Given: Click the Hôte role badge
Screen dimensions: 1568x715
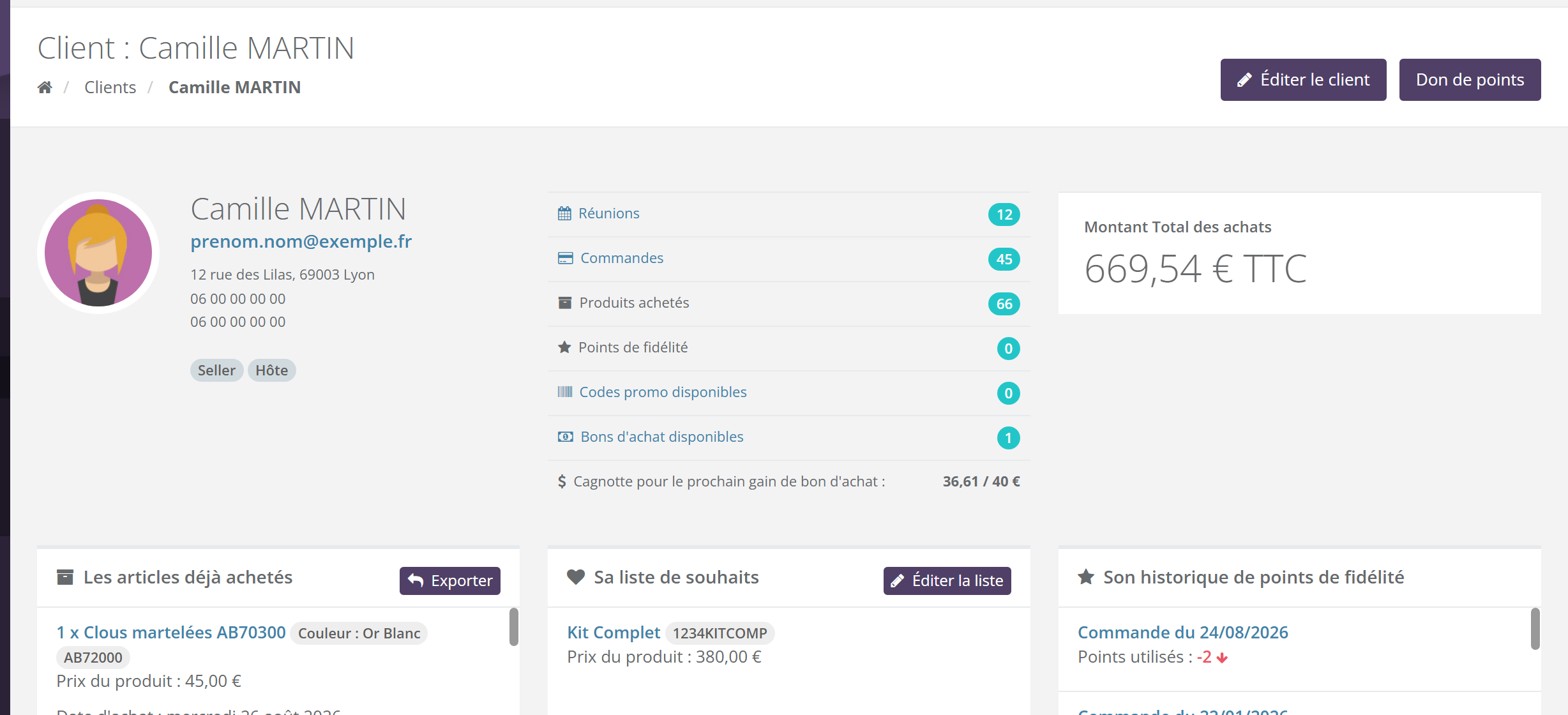Looking at the screenshot, I should (x=271, y=370).
